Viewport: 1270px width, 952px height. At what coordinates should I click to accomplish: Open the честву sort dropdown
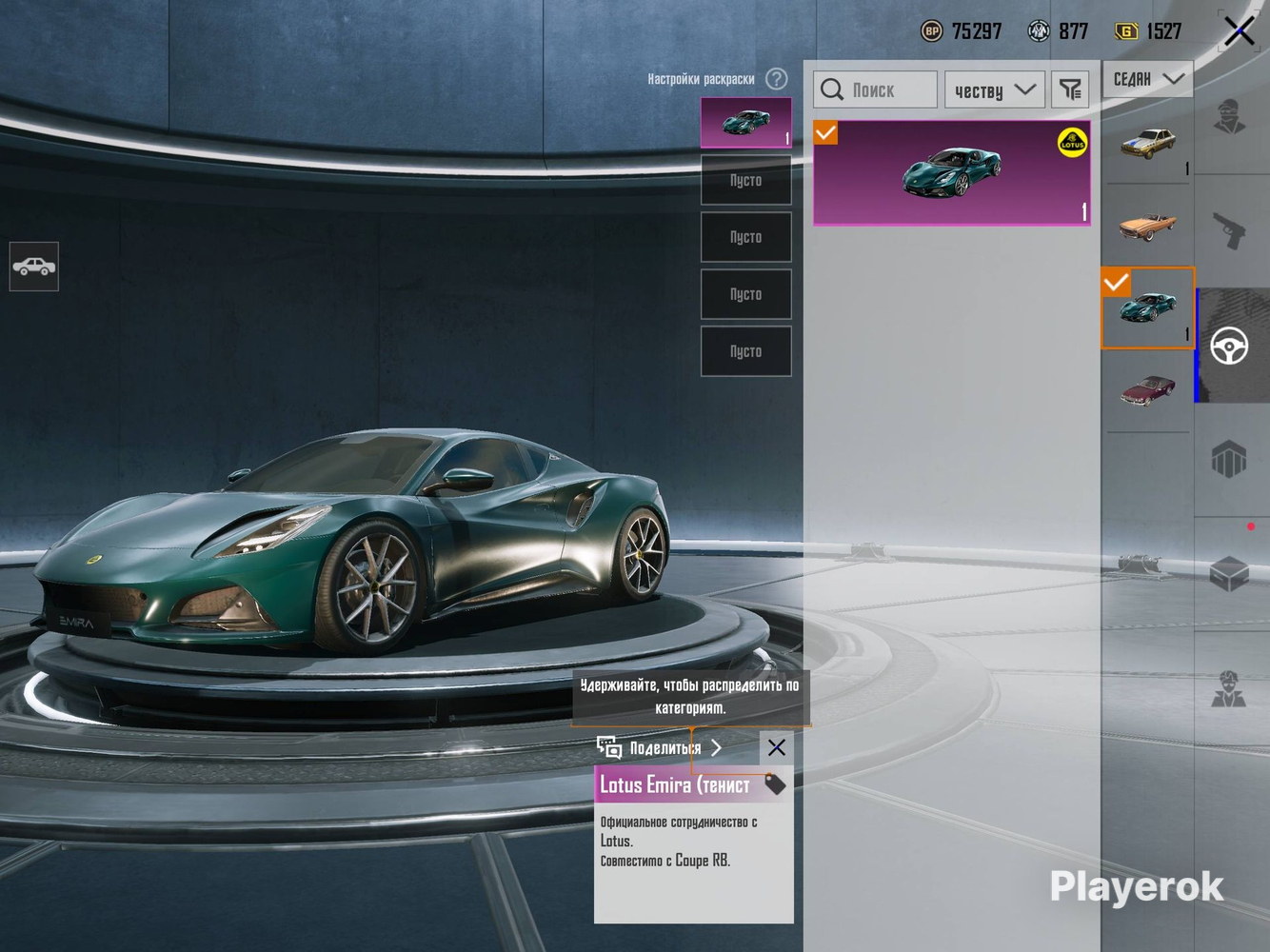(995, 89)
